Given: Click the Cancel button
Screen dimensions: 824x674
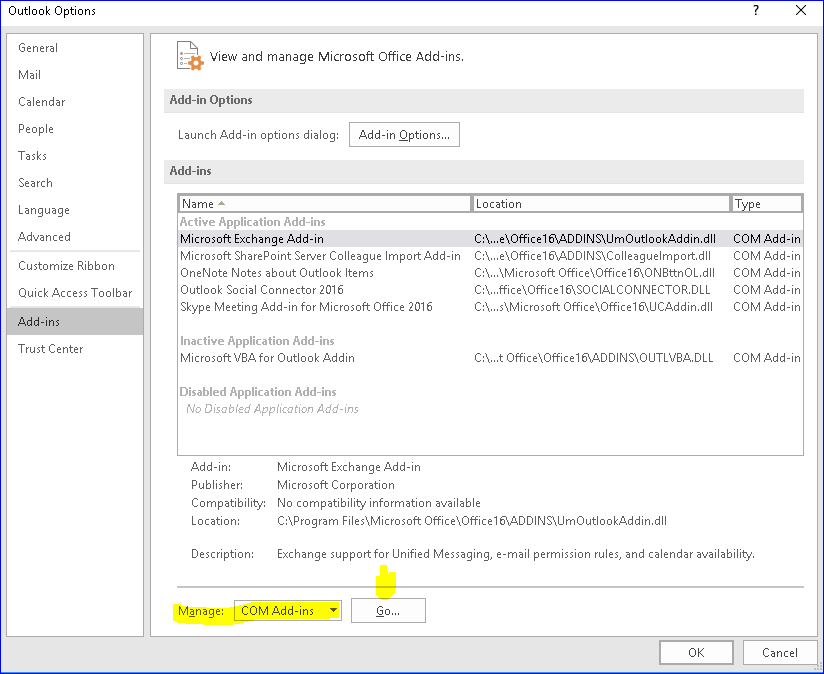Looking at the screenshot, I should click(779, 652).
